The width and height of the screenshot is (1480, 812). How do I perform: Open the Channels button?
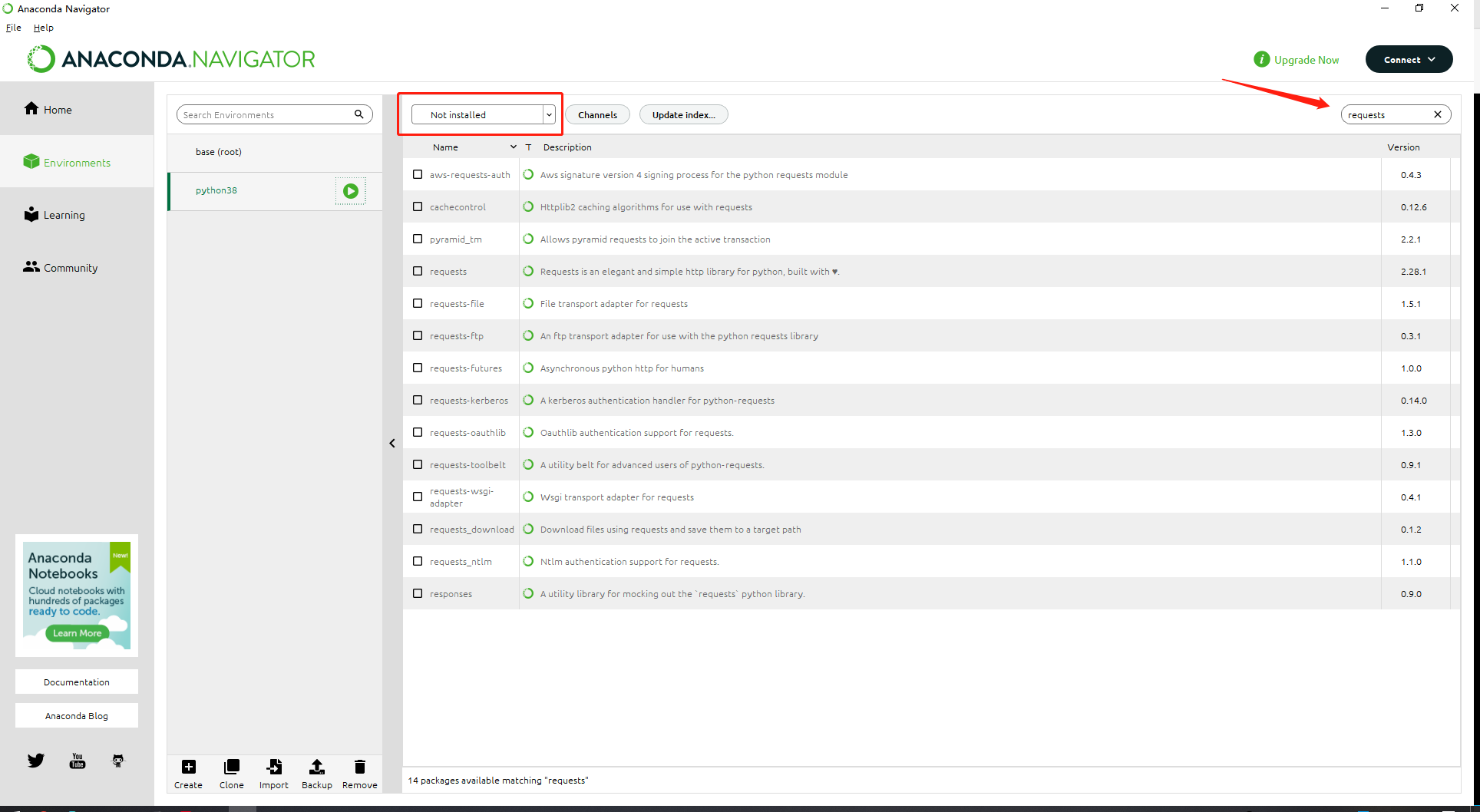[x=597, y=114]
